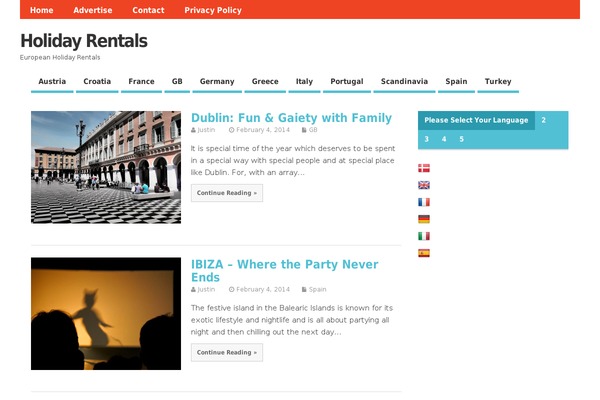This screenshot has height=400, width=600.
Task: Open the IBIZA Party Never Ends article title
Action: pyautogui.click(x=284, y=271)
